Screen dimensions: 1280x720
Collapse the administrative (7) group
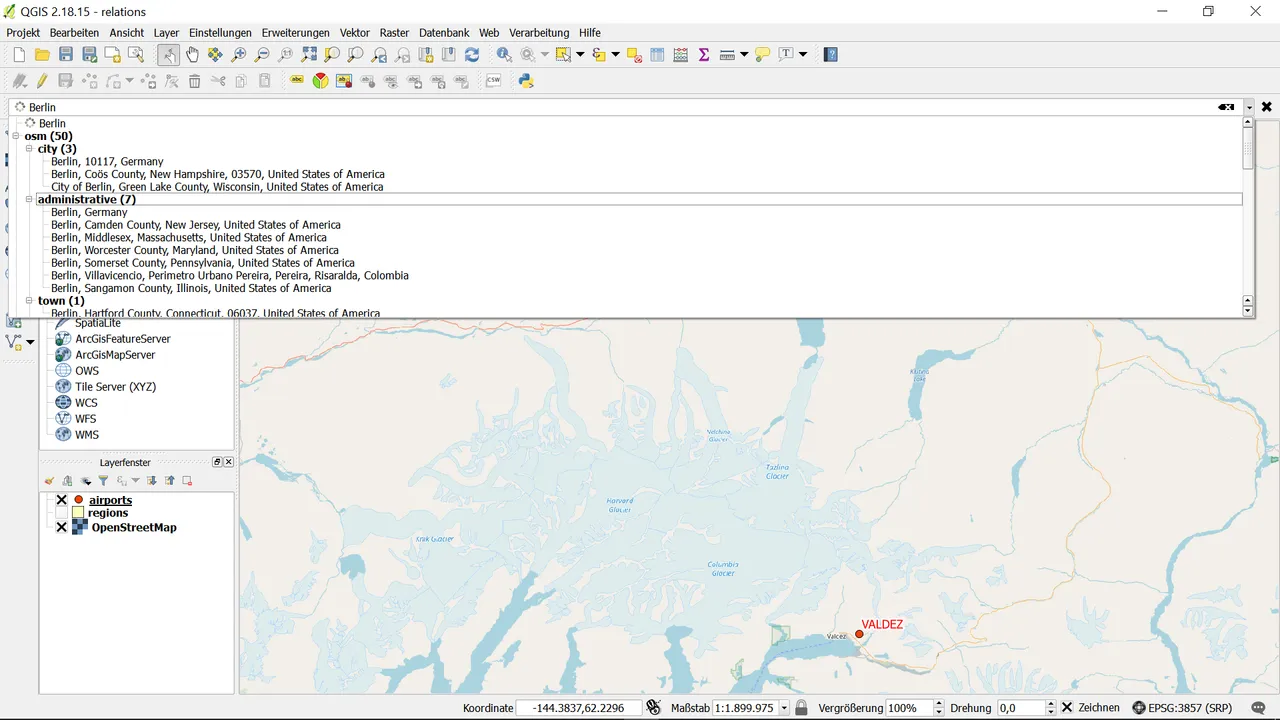click(29, 199)
